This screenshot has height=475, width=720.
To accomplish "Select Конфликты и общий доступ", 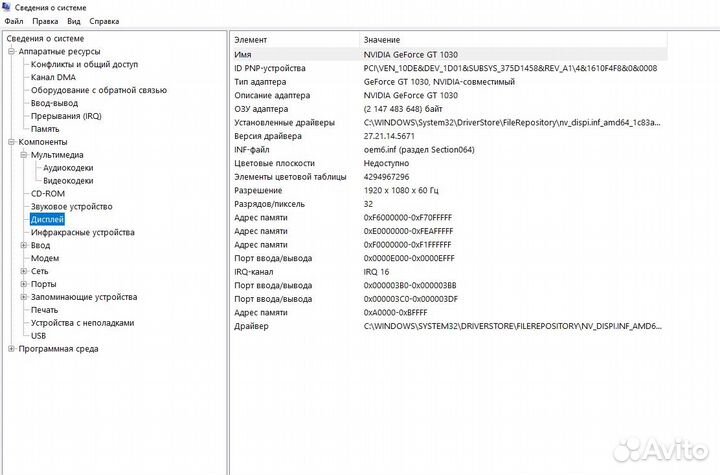I will [x=84, y=64].
